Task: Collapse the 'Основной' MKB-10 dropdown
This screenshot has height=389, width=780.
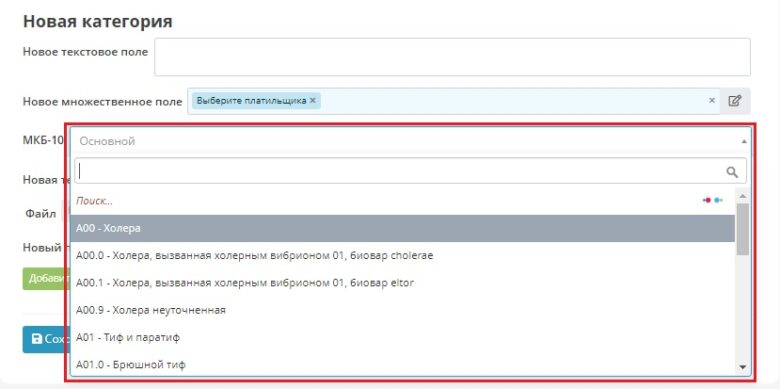Action: point(744,141)
